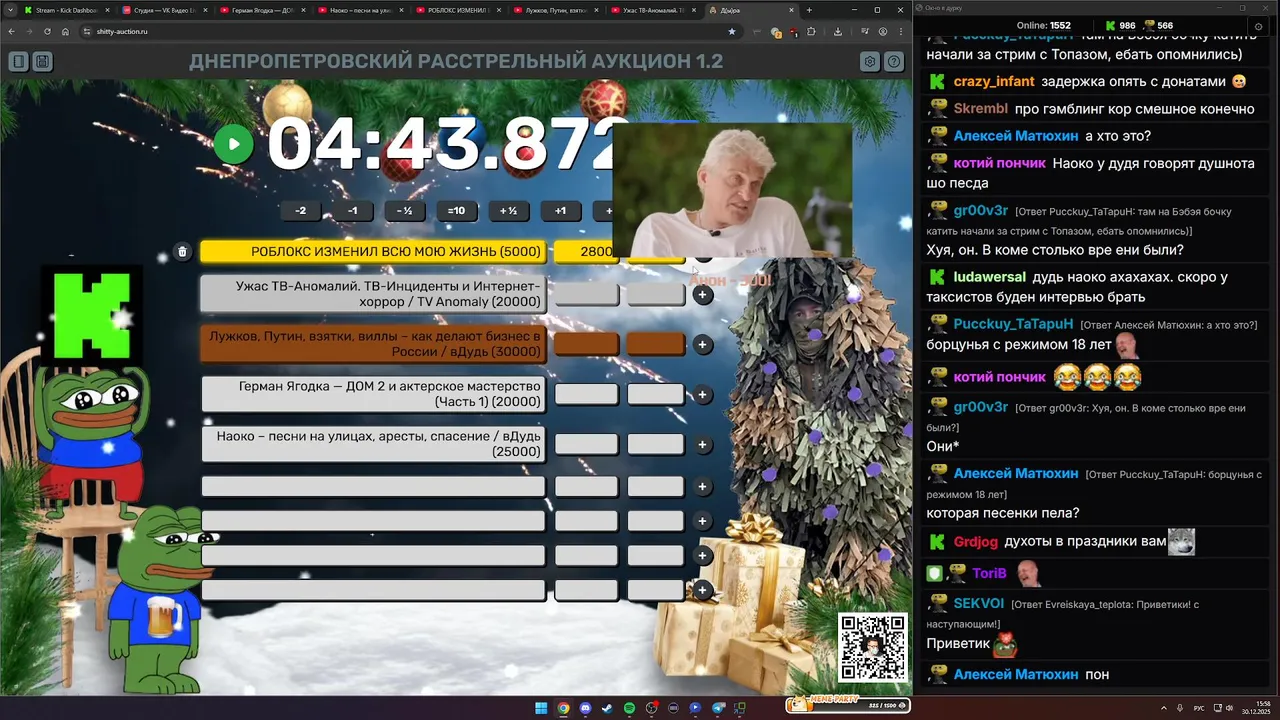Open Steam from the taskbar
The height and width of the screenshot is (720, 1280).
(607, 708)
